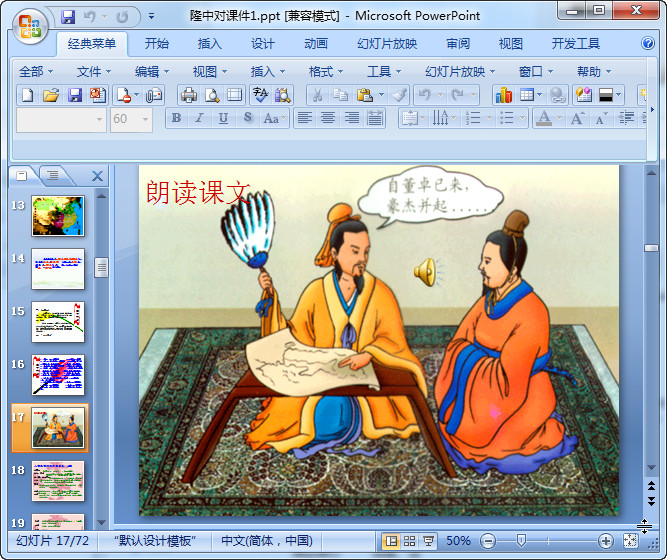This screenshot has height=560, width=667.
Task: Select slide 18 thumbnail
Action: (x=58, y=481)
